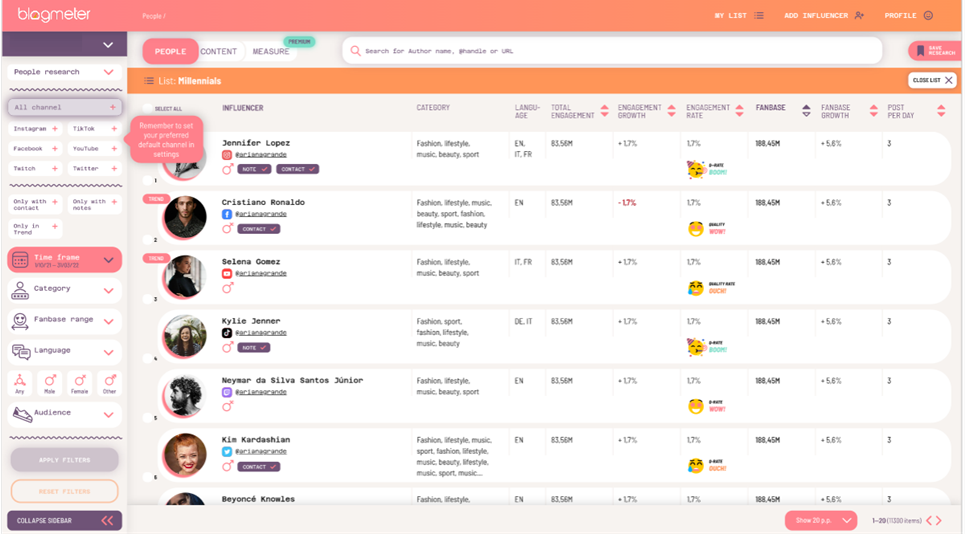Image resolution: width=965 pixels, height=534 pixels.
Task: Click the author search field
Action: (612, 51)
